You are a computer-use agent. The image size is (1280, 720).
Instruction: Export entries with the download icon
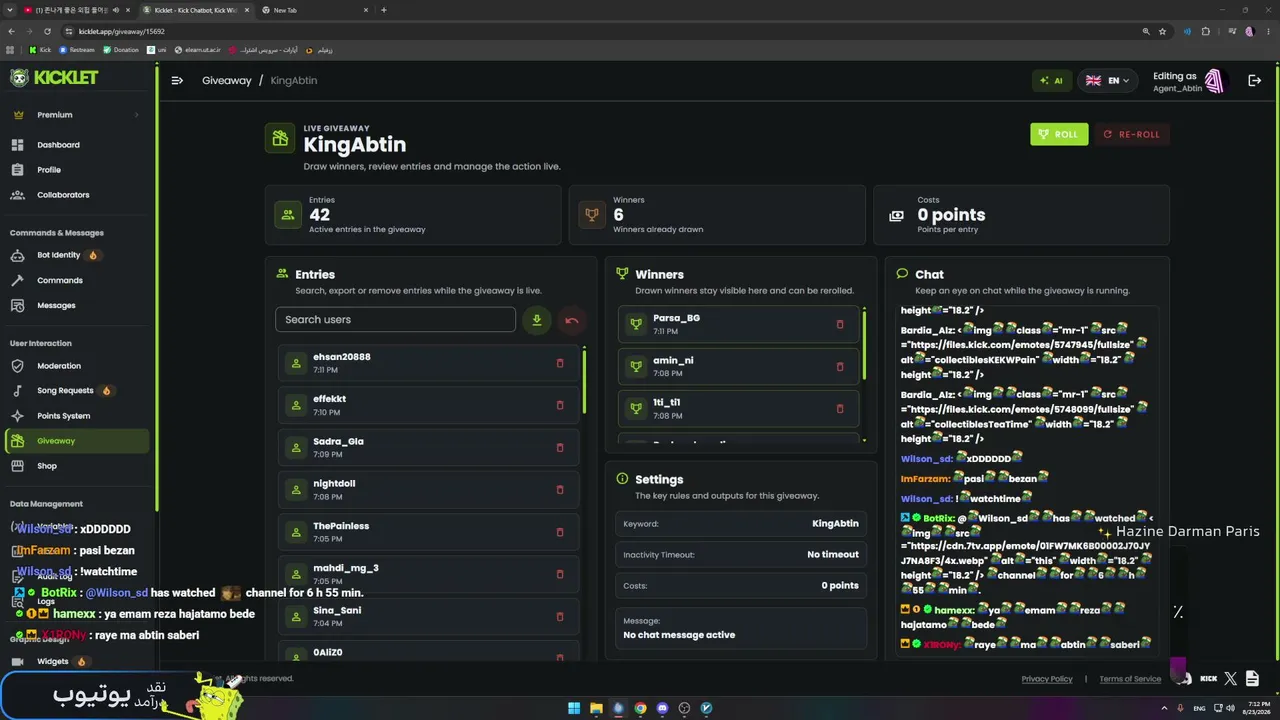click(537, 320)
